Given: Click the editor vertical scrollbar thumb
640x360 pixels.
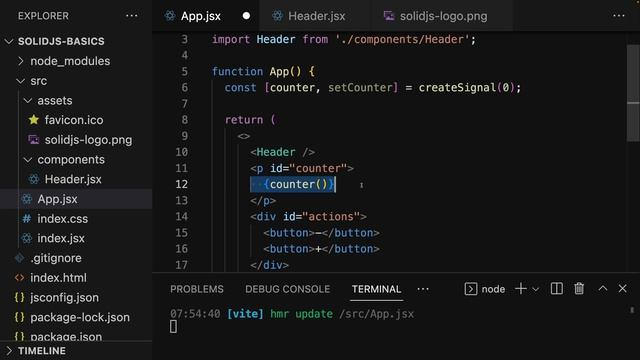Looking at the screenshot, I should (x=633, y=93).
